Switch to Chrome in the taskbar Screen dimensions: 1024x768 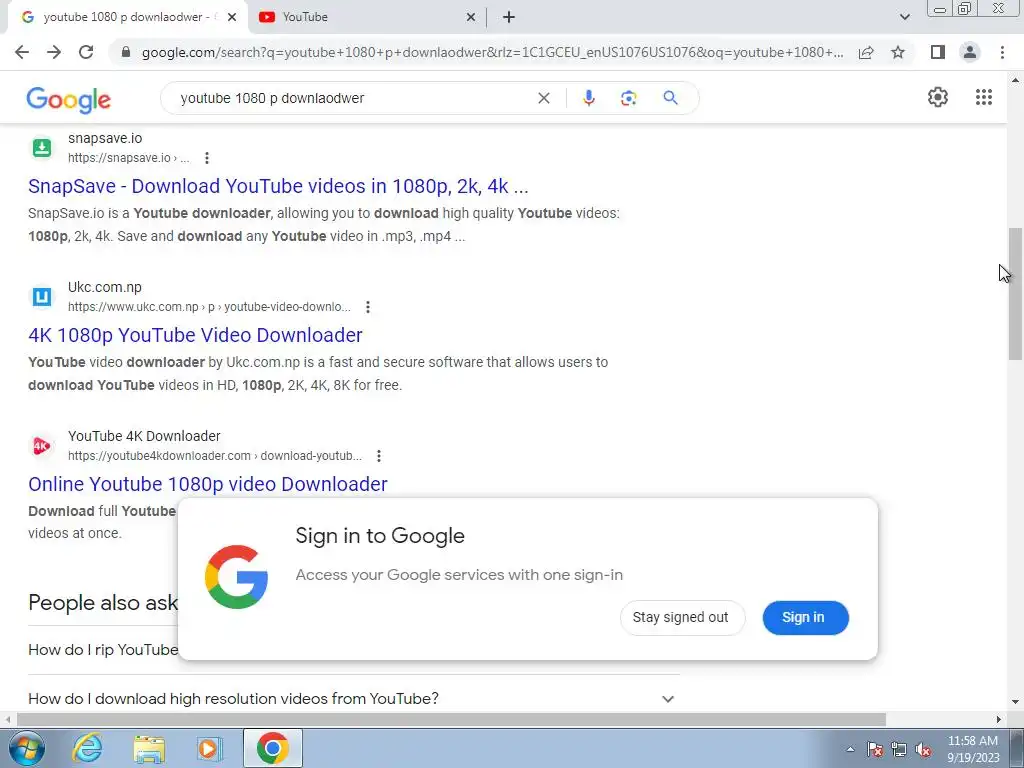272,748
